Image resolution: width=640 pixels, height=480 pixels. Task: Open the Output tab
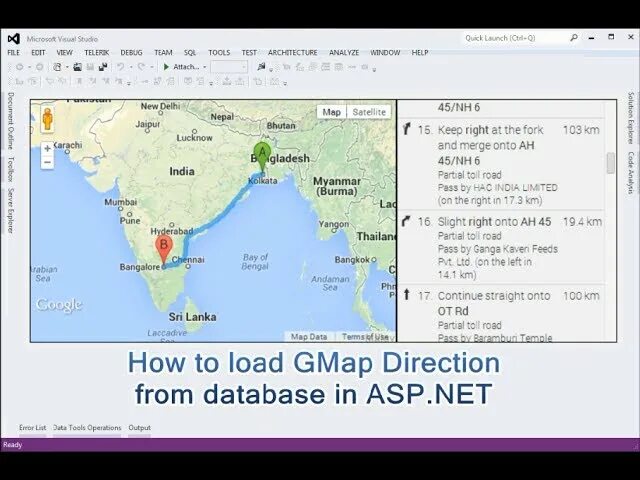pyautogui.click(x=140, y=428)
